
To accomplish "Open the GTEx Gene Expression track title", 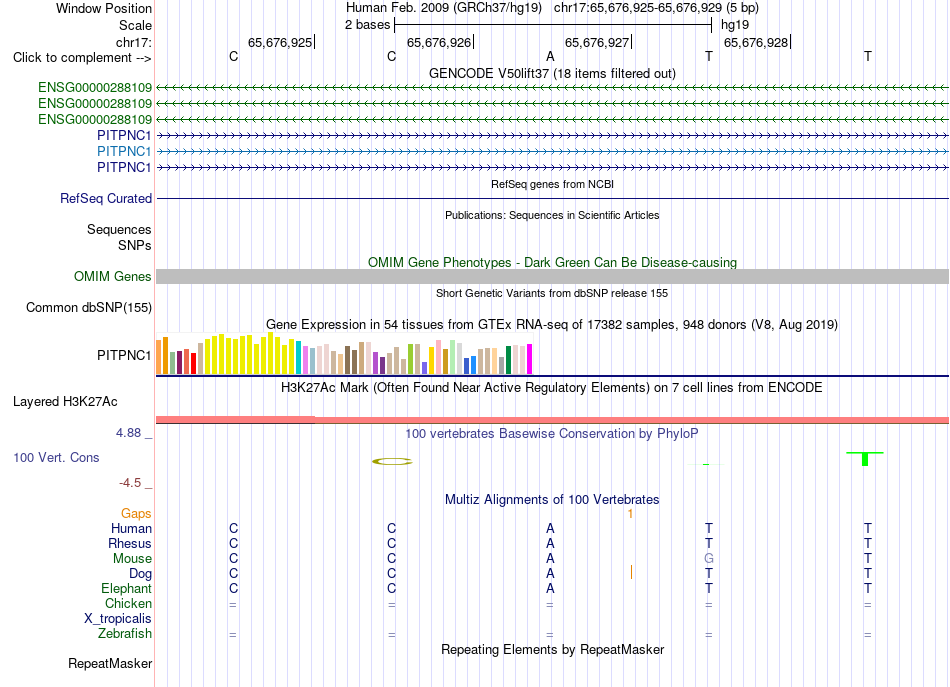I will [552, 324].
